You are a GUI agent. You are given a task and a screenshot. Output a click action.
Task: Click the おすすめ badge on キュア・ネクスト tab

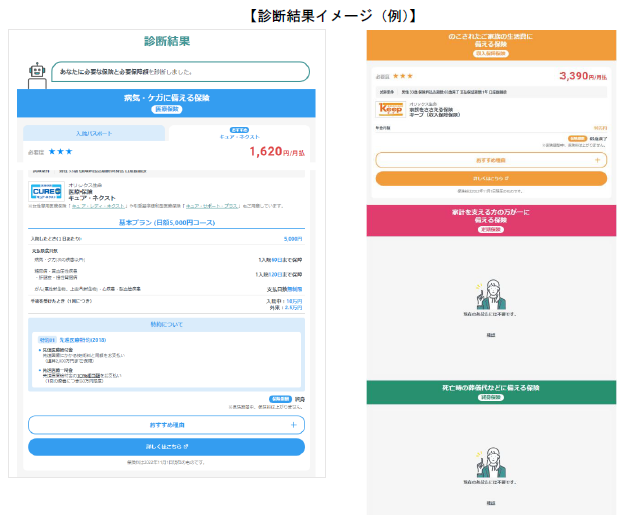pyautogui.click(x=239, y=130)
